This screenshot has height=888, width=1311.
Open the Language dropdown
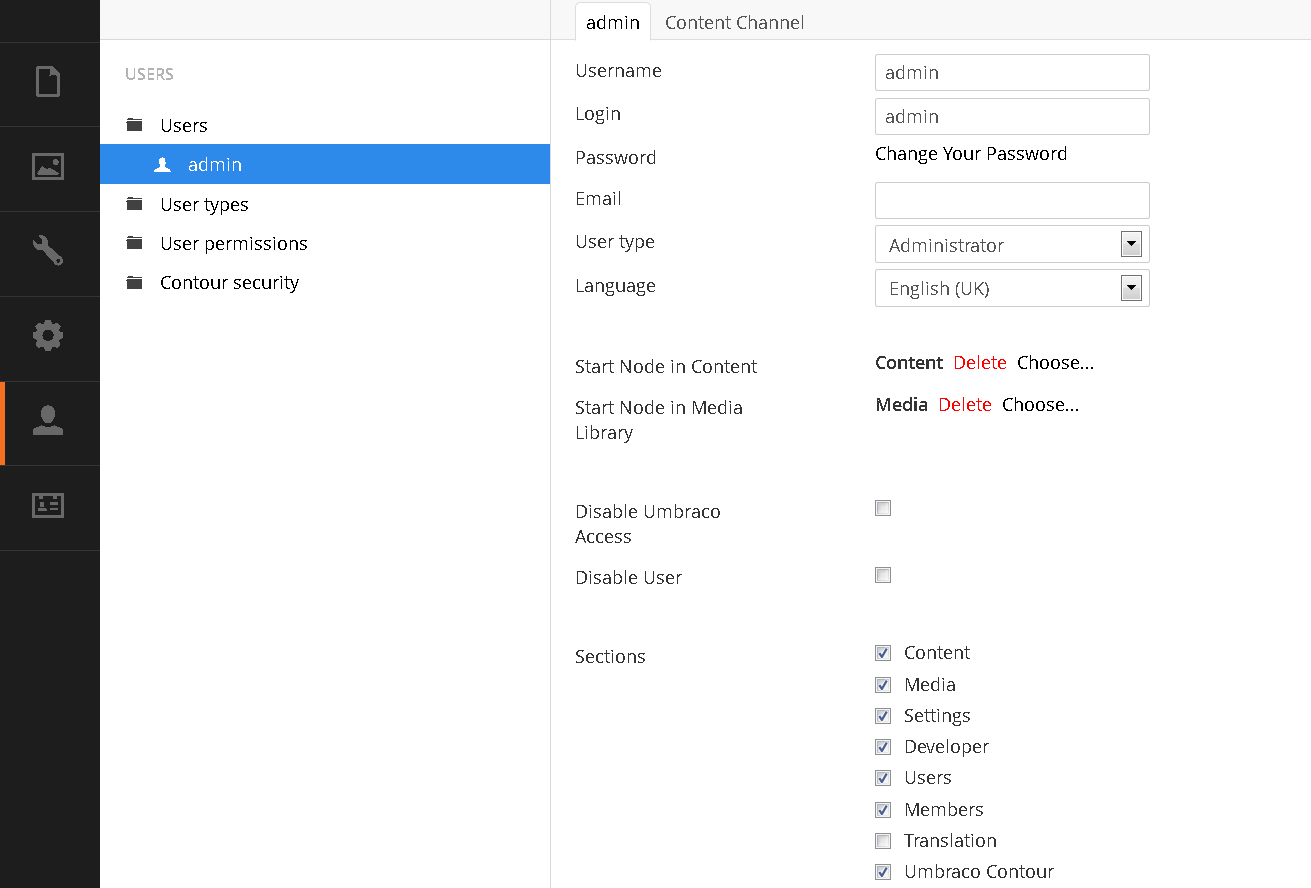(x=1012, y=288)
